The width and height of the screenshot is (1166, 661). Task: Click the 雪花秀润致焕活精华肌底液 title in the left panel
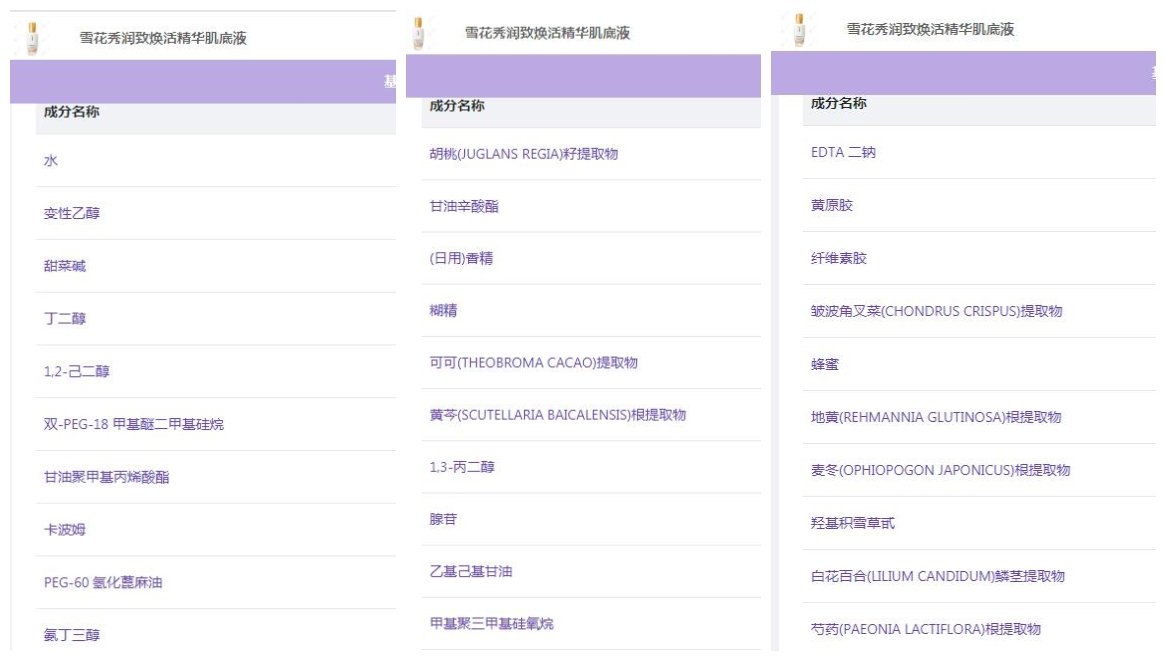coord(163,38)
